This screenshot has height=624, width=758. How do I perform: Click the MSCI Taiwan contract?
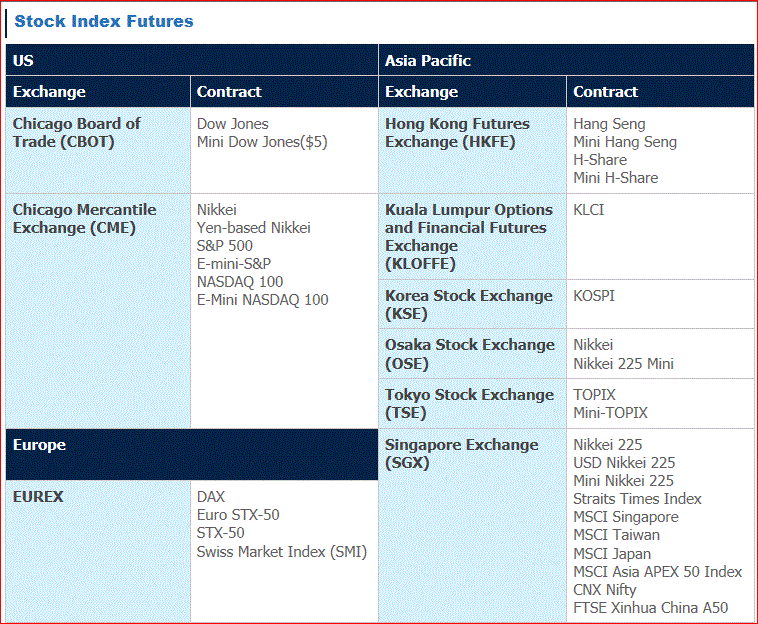coord(616,535)
